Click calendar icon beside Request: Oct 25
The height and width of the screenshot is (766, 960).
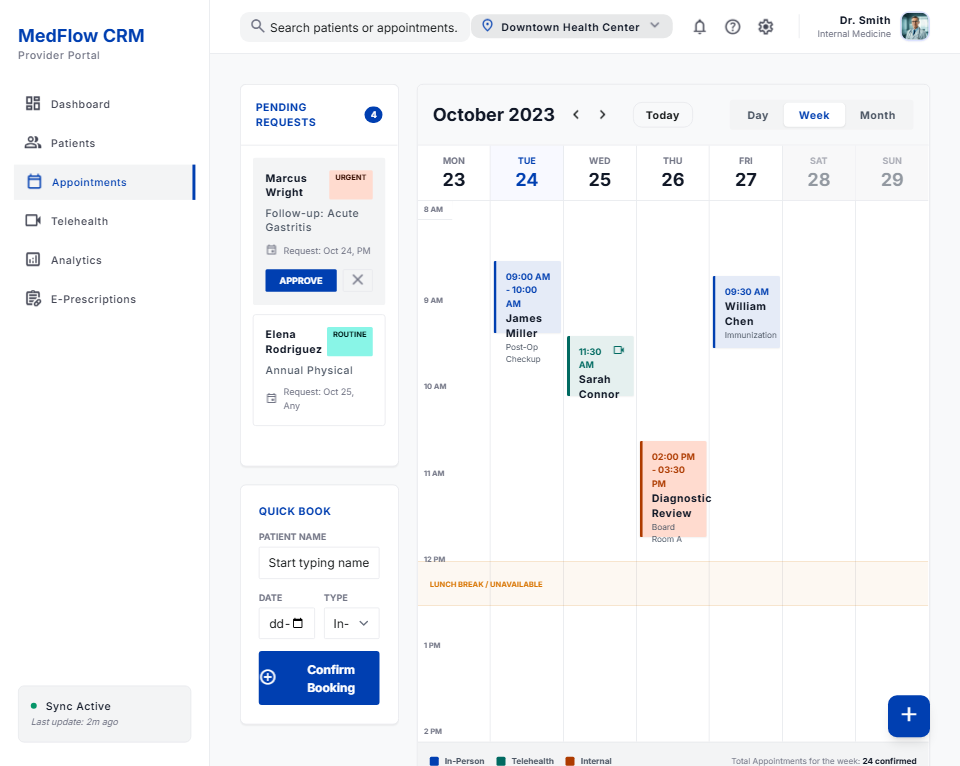pyautogui.click(x=271, y=399)
